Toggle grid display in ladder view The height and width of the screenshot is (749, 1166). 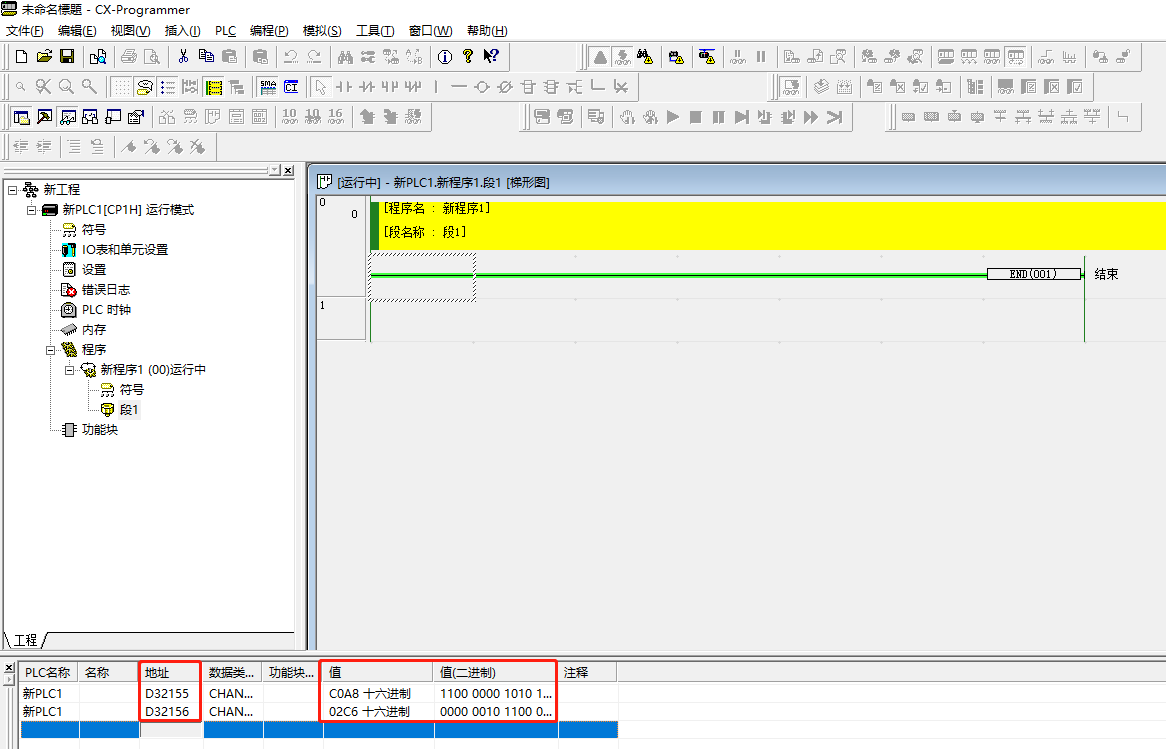coord(121,87)
